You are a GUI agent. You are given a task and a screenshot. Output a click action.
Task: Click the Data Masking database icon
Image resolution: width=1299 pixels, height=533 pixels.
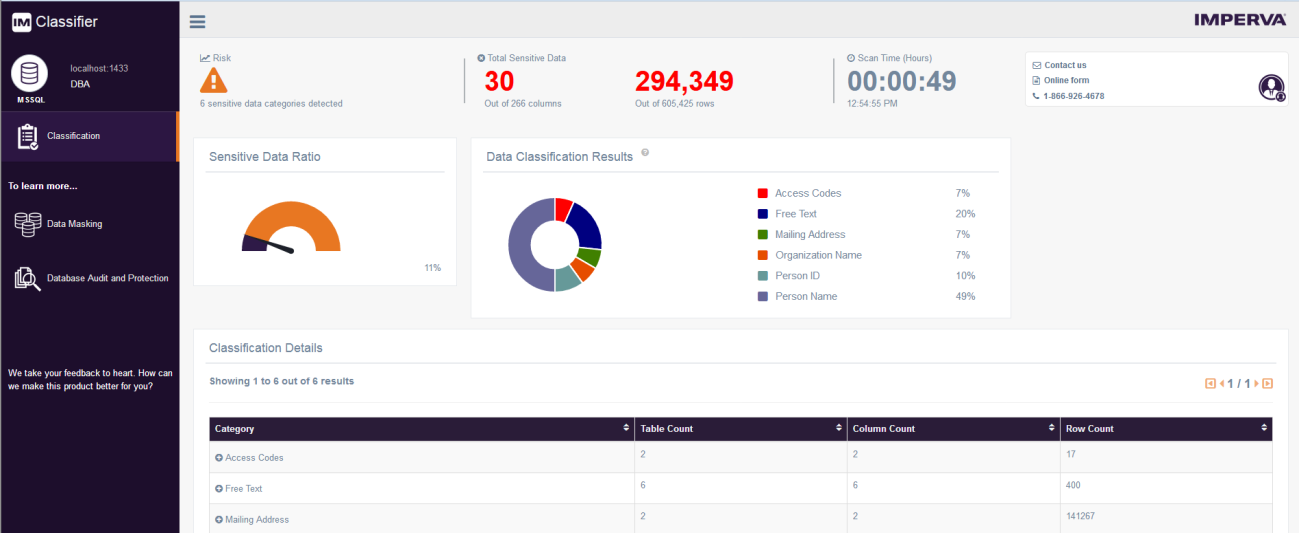tap(28, 224)
